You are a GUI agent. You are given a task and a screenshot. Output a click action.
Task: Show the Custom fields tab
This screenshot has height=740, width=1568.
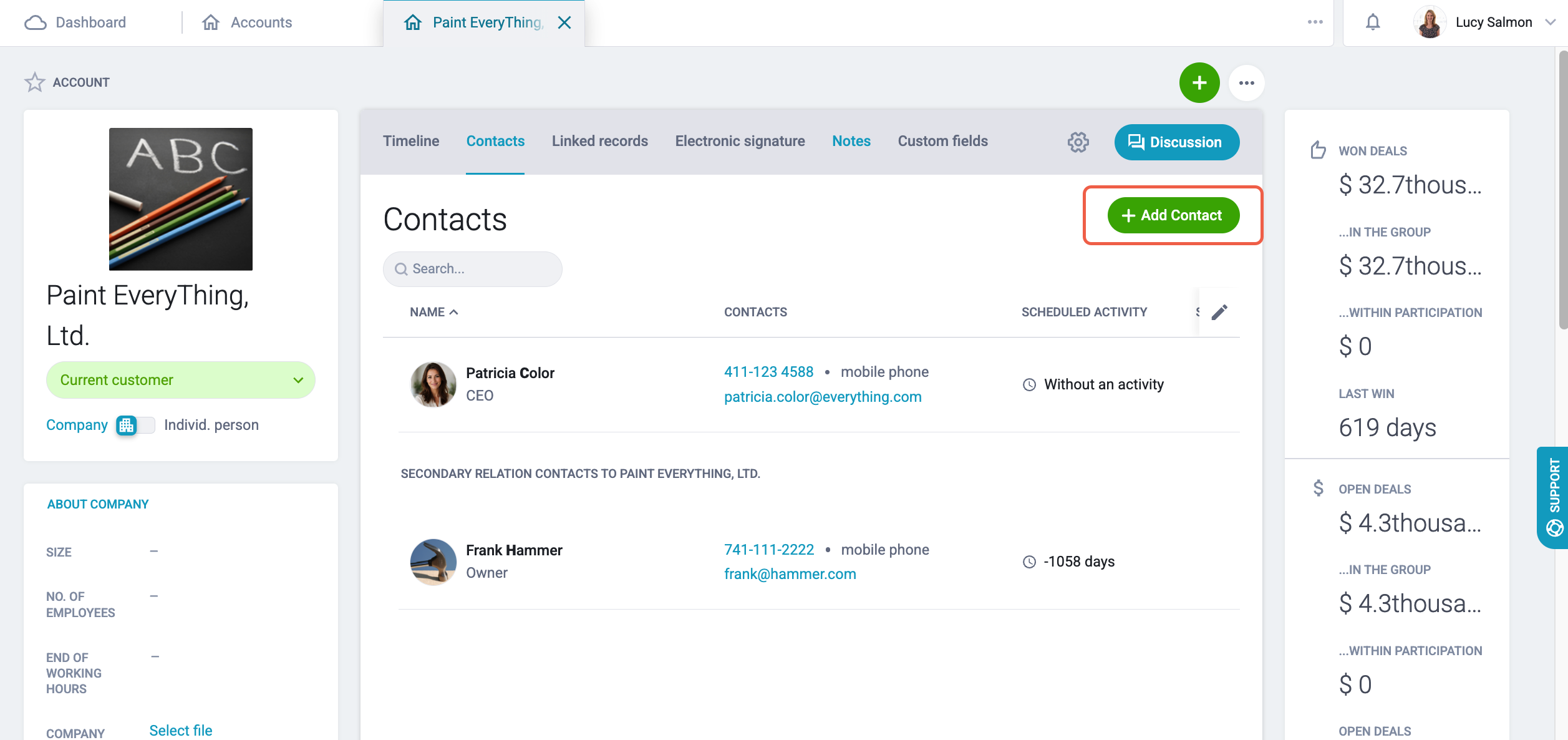(942, 141)
